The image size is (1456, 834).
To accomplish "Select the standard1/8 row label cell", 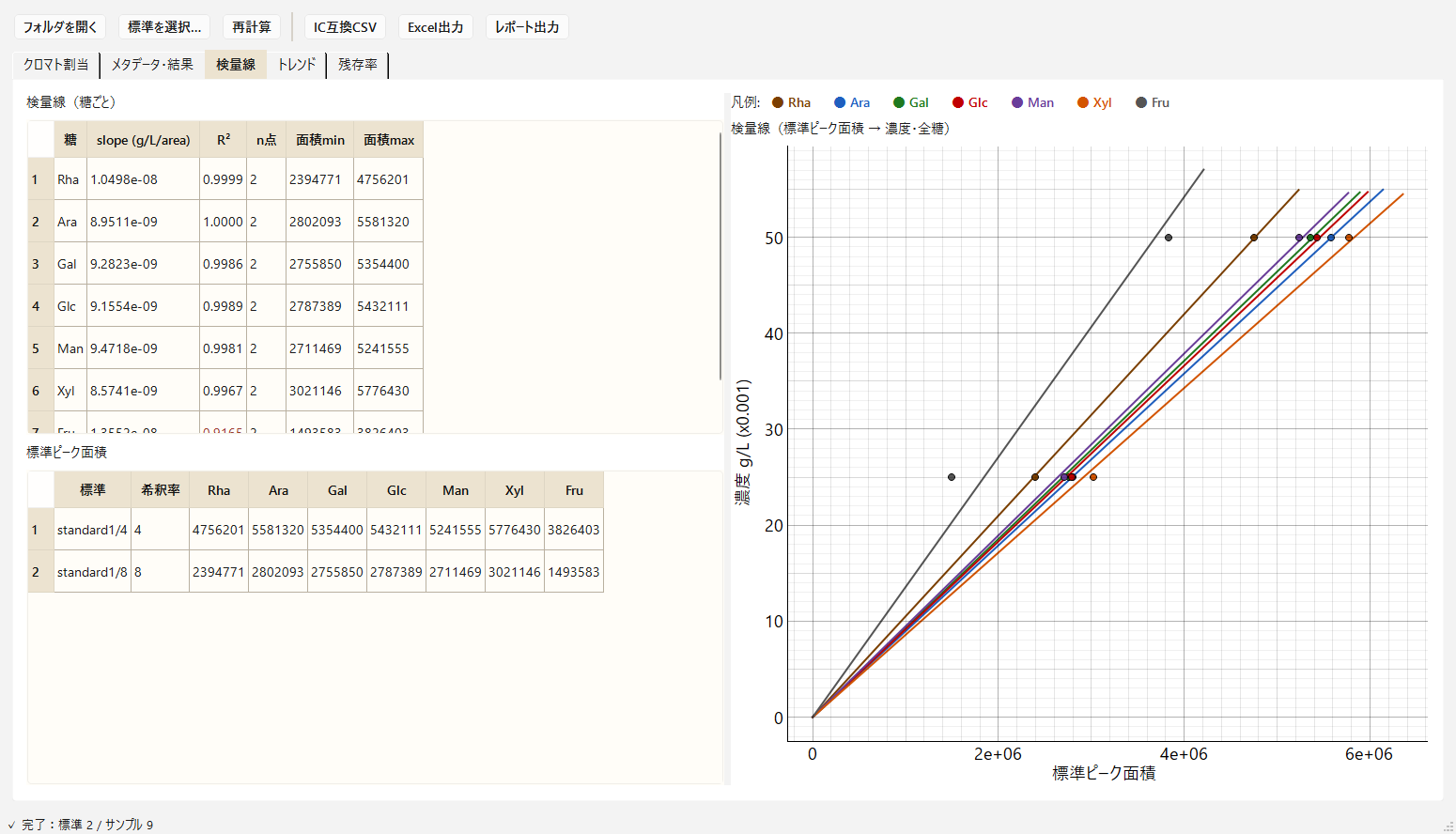I will (x=92, y=572).
